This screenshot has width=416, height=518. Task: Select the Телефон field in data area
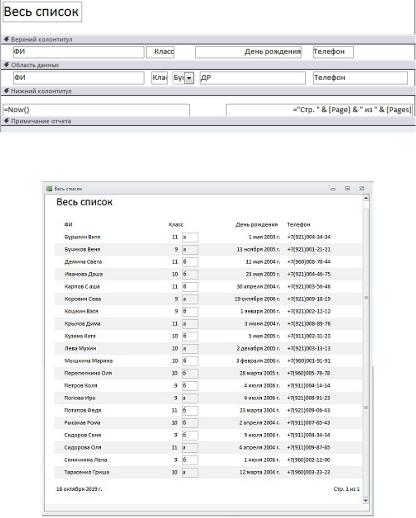coord(360,78)
